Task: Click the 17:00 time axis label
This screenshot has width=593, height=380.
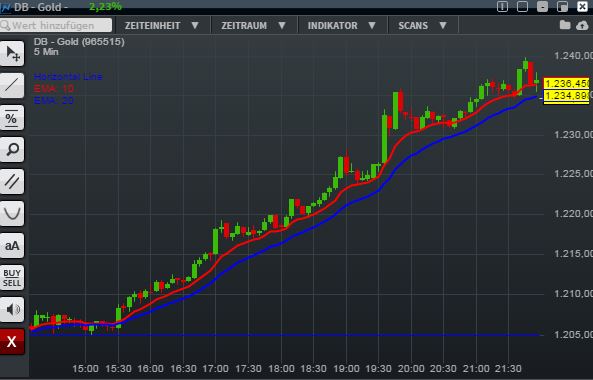Action: point(216,368)
